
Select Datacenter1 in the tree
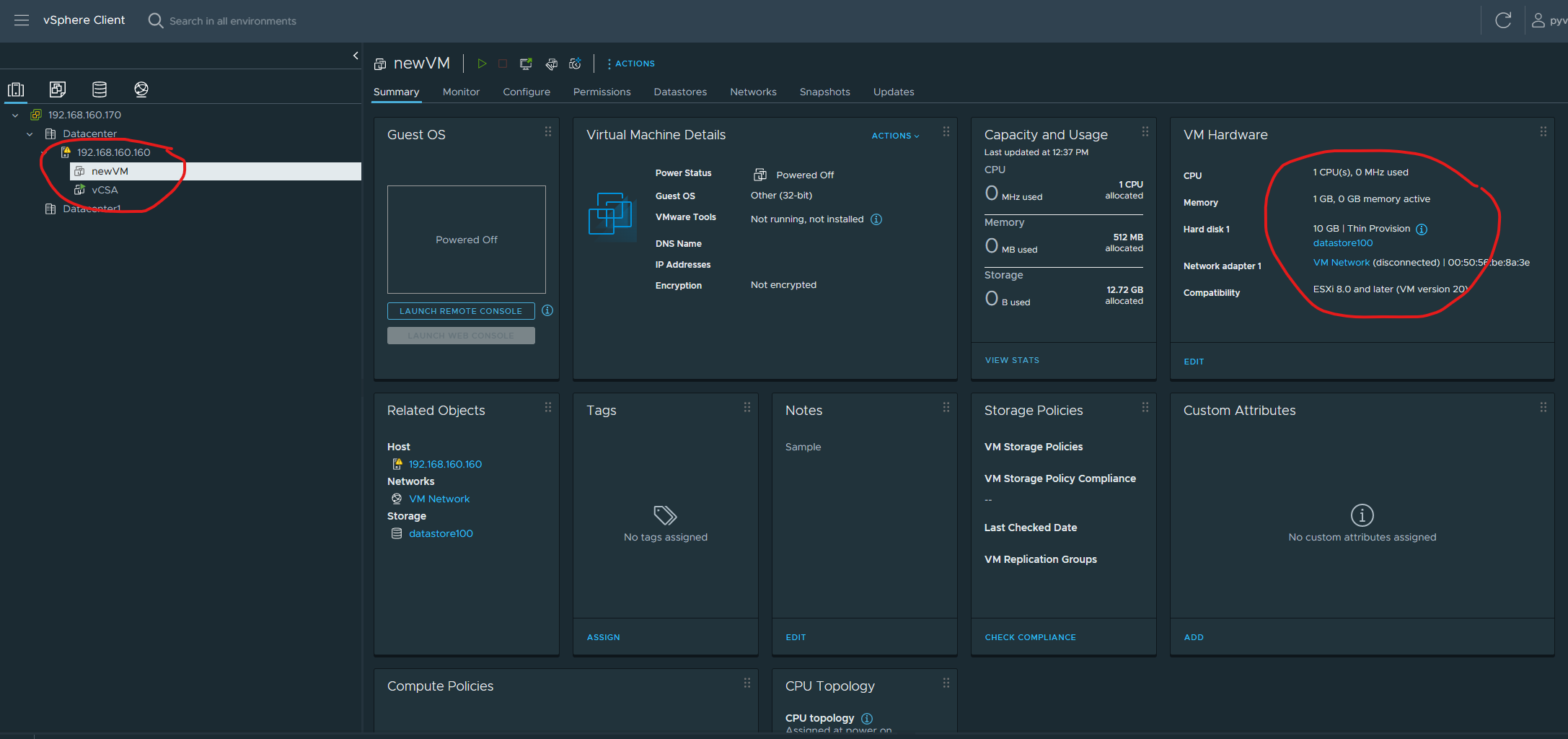(x=92, y=209)
